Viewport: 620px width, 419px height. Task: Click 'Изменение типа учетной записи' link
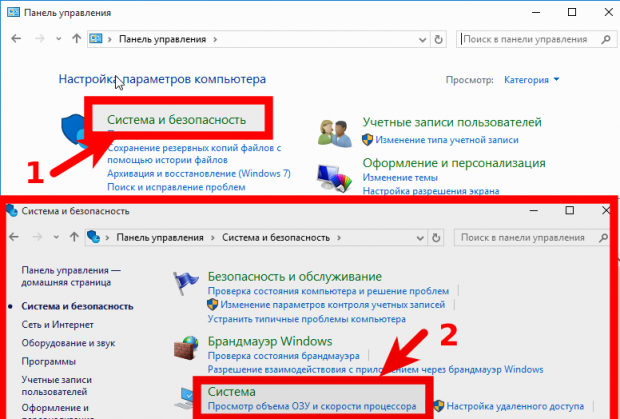tap(447, 140)
